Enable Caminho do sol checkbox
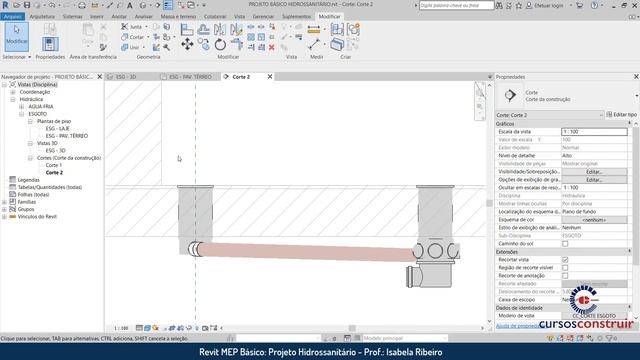Image resolution: width=640 pixels, height=360 pixels. (x=565, y=244)
